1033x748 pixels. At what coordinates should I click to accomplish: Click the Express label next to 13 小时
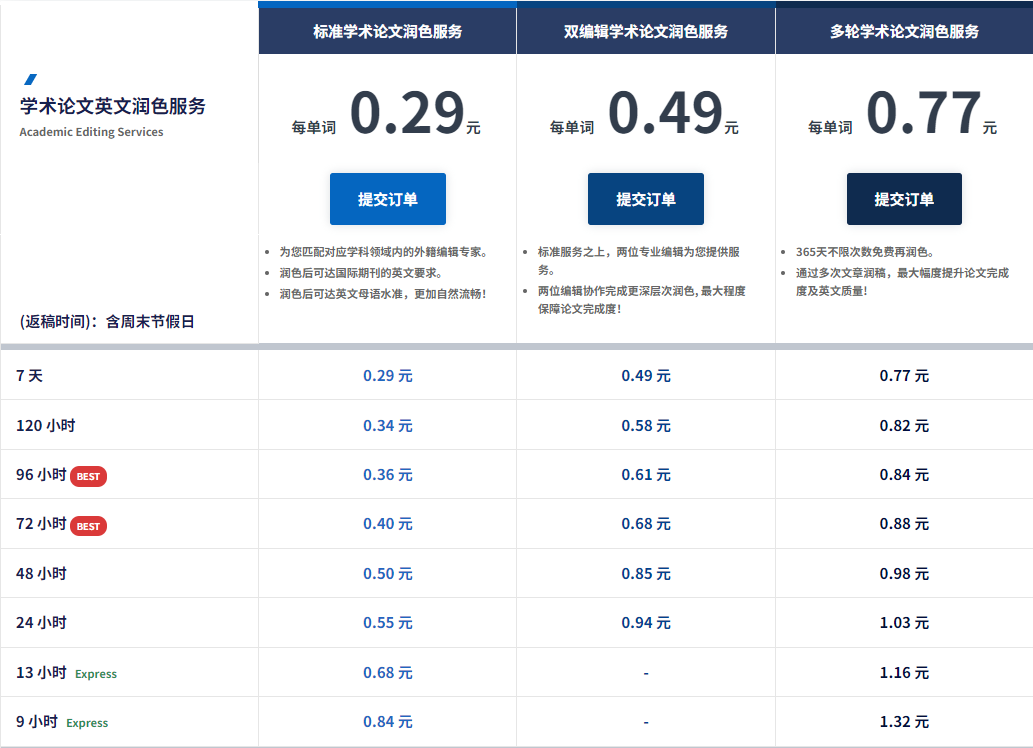(x=97, y=674)
